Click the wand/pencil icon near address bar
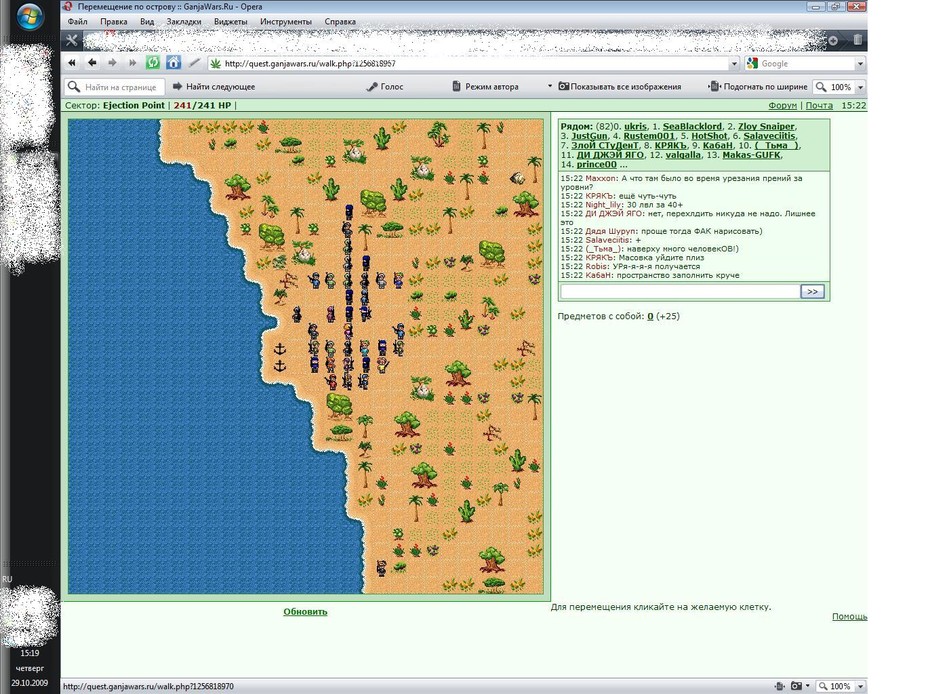The width and height of the screenshot is (930, 694). click(194, 63)
